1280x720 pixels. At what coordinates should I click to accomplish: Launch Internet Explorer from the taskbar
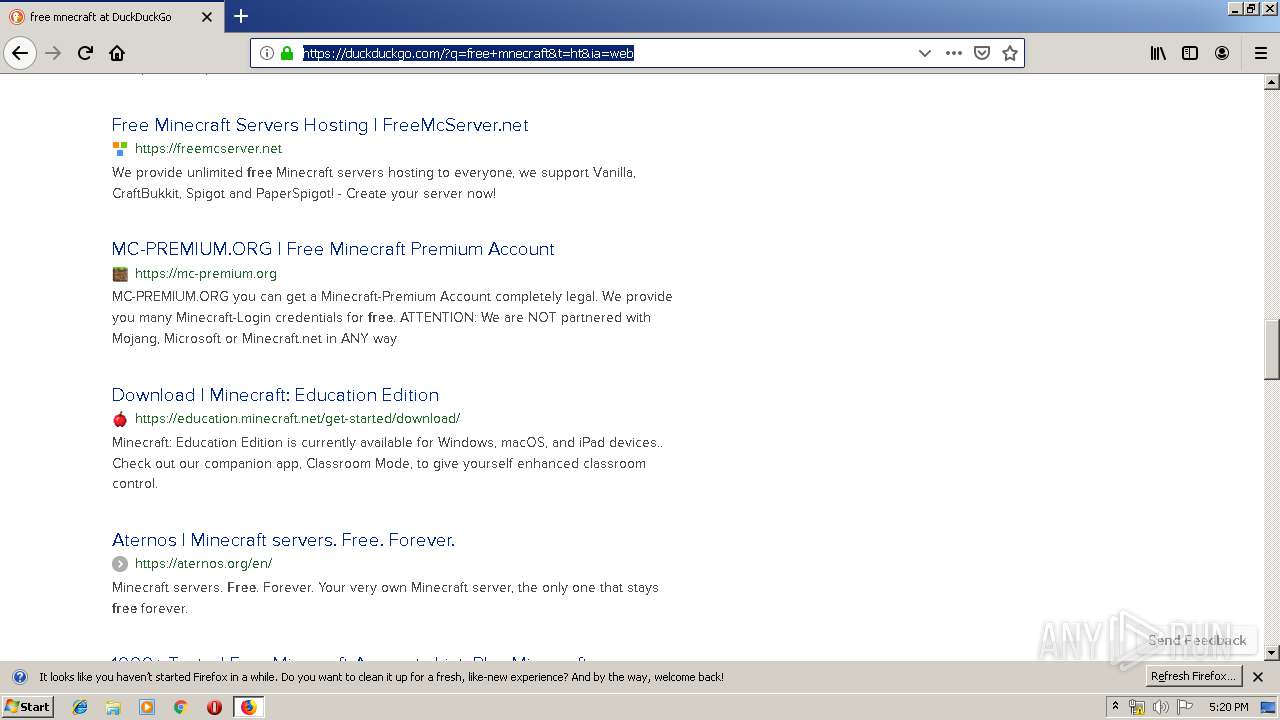coord(80,707)
